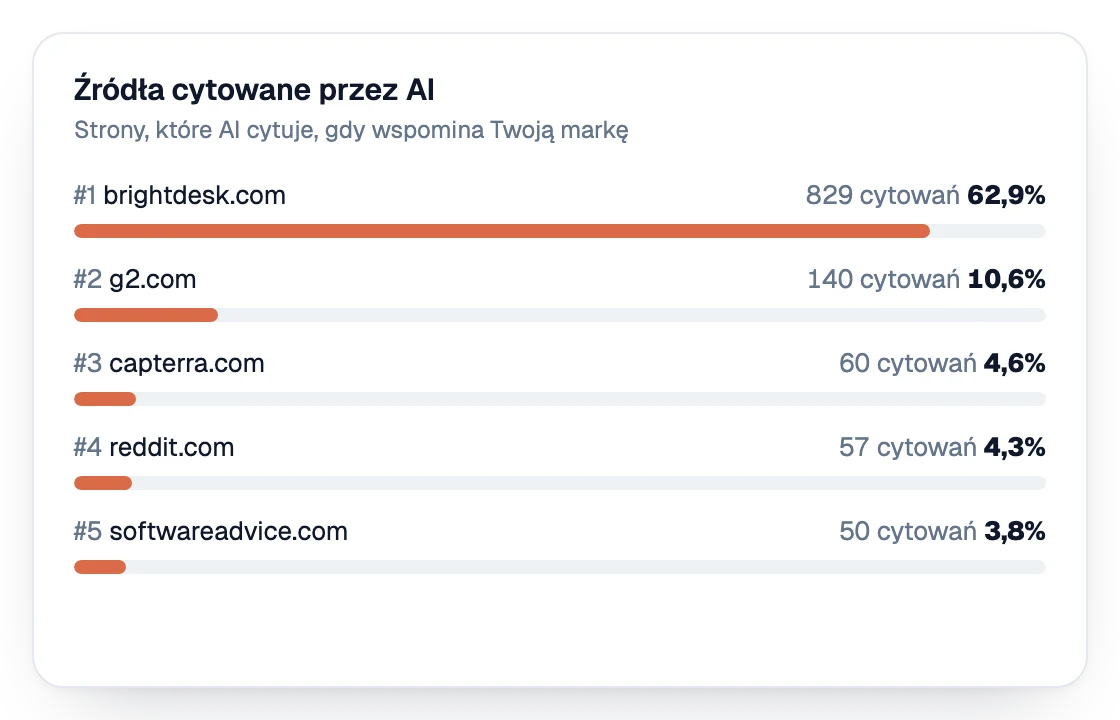This screenshot has width=1120, height=720.
Task: Click the 50 cytowań count
Action: click(907, 531)
